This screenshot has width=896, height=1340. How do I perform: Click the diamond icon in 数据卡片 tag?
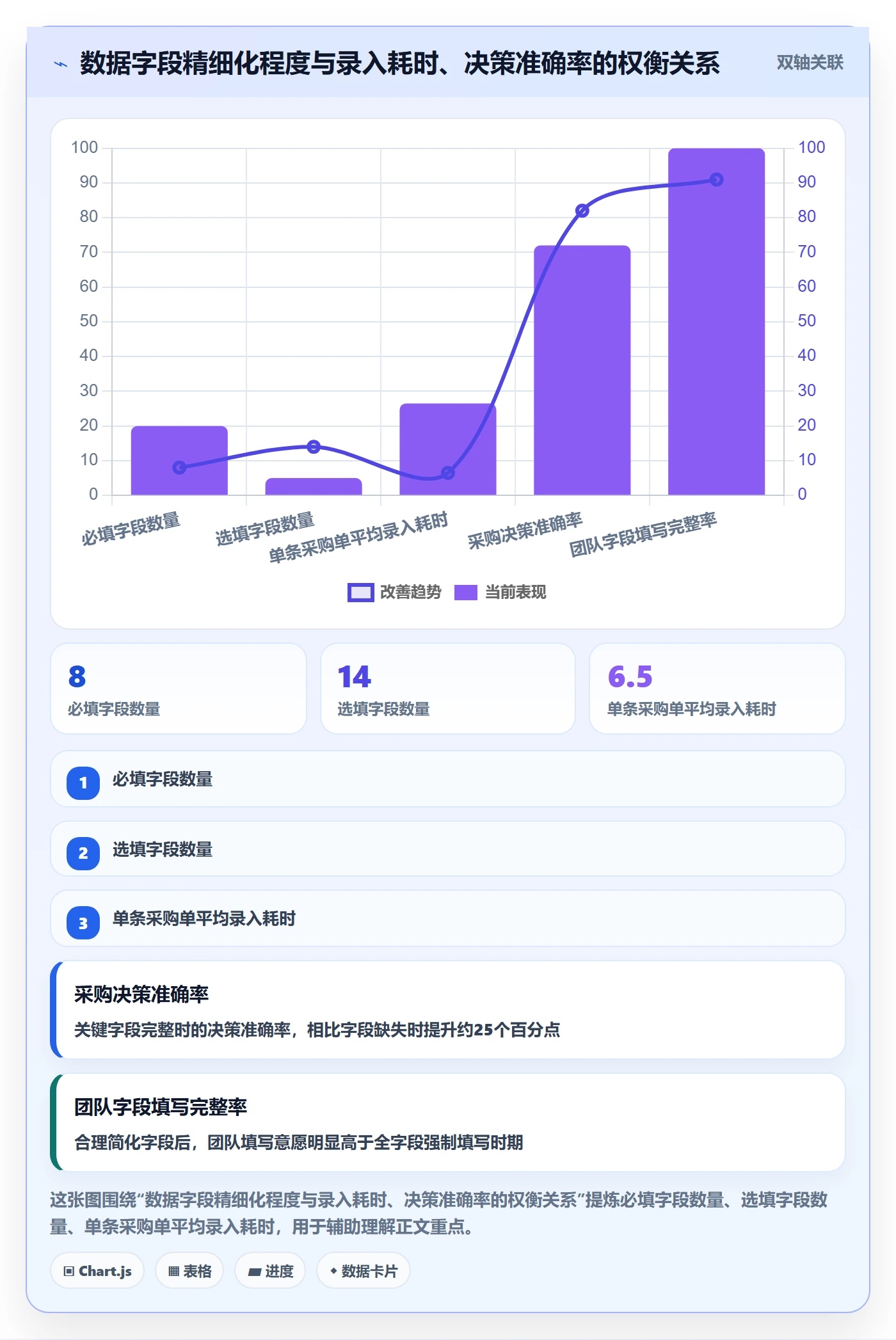tap(333, 1271)
